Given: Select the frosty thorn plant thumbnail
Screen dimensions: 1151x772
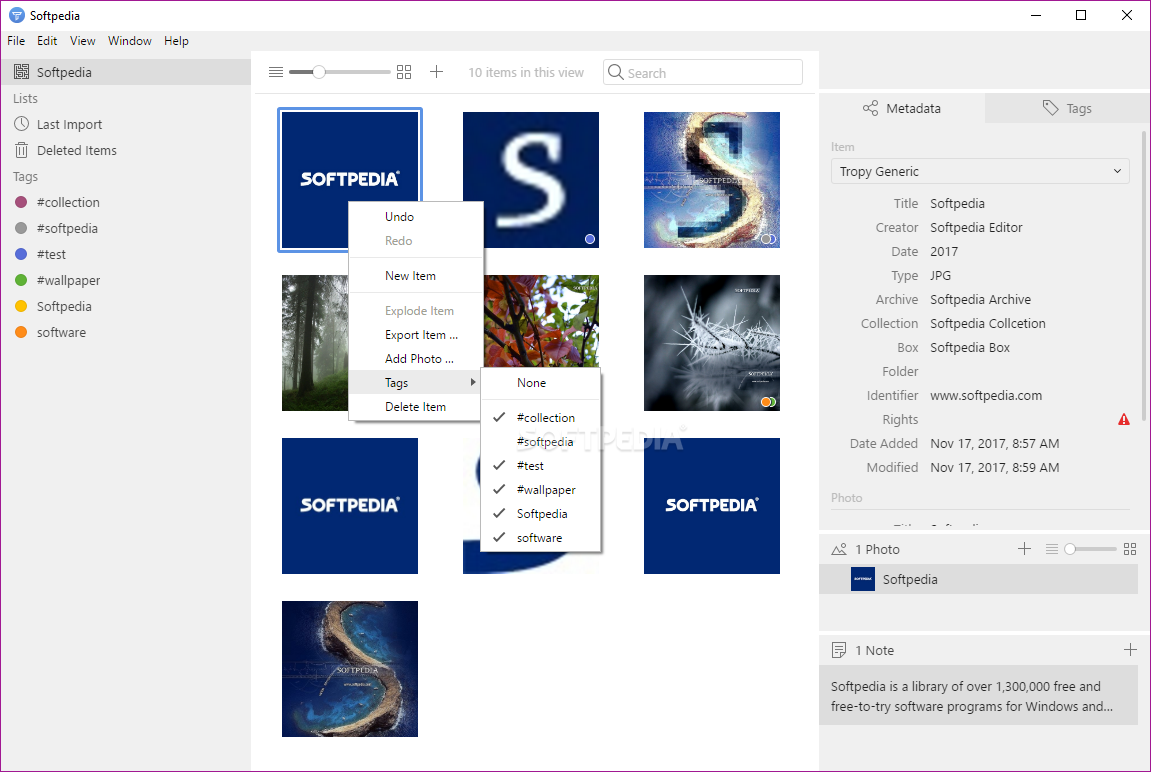Looking at the screenshot, I should pos(711,343).
